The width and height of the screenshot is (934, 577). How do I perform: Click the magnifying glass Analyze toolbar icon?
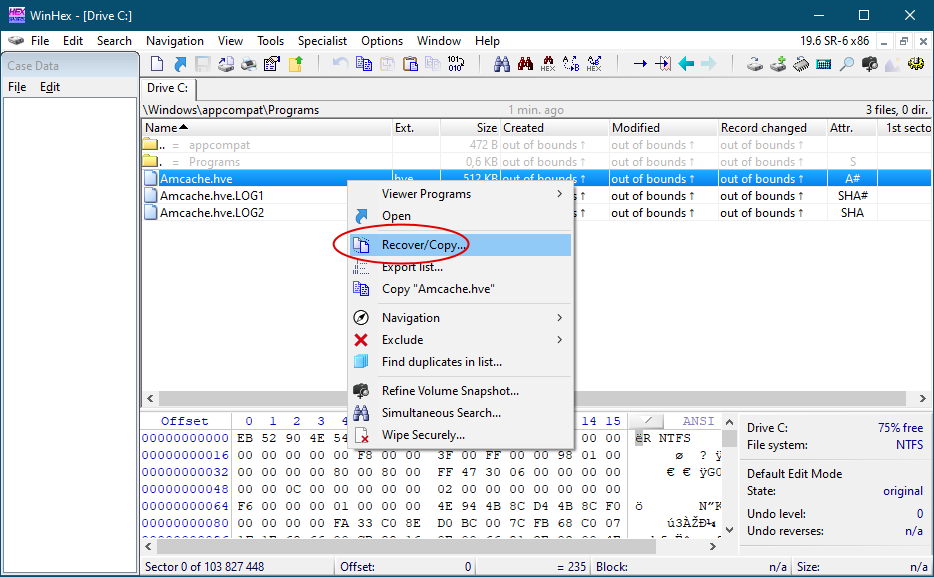846,64
